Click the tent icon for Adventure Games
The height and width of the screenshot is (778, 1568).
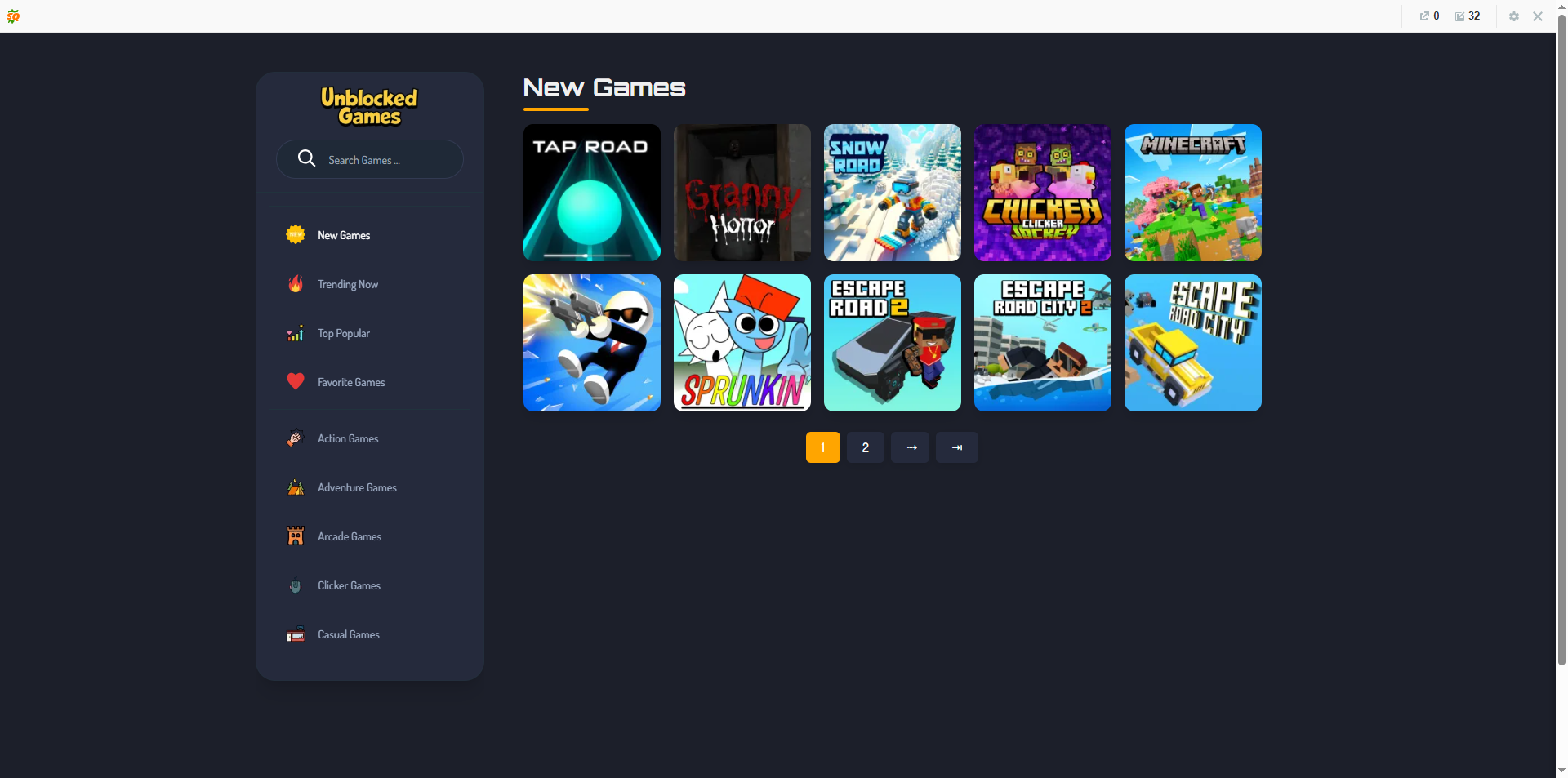pyautogui.click(x=296, y=487)
